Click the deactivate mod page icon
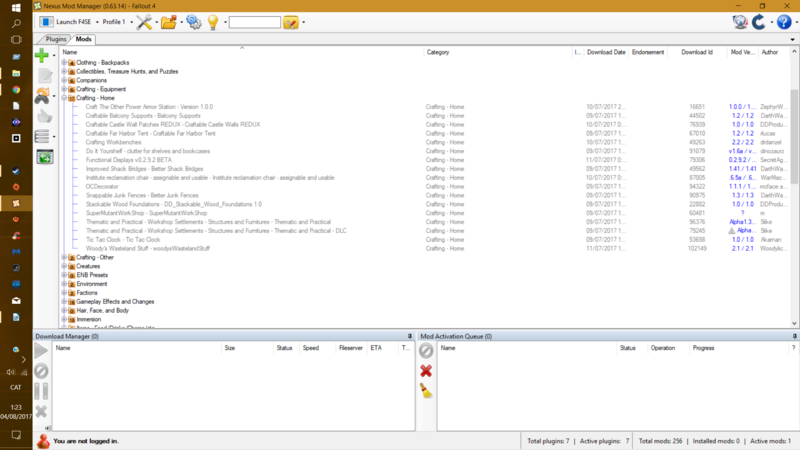 tap(45, 76)
